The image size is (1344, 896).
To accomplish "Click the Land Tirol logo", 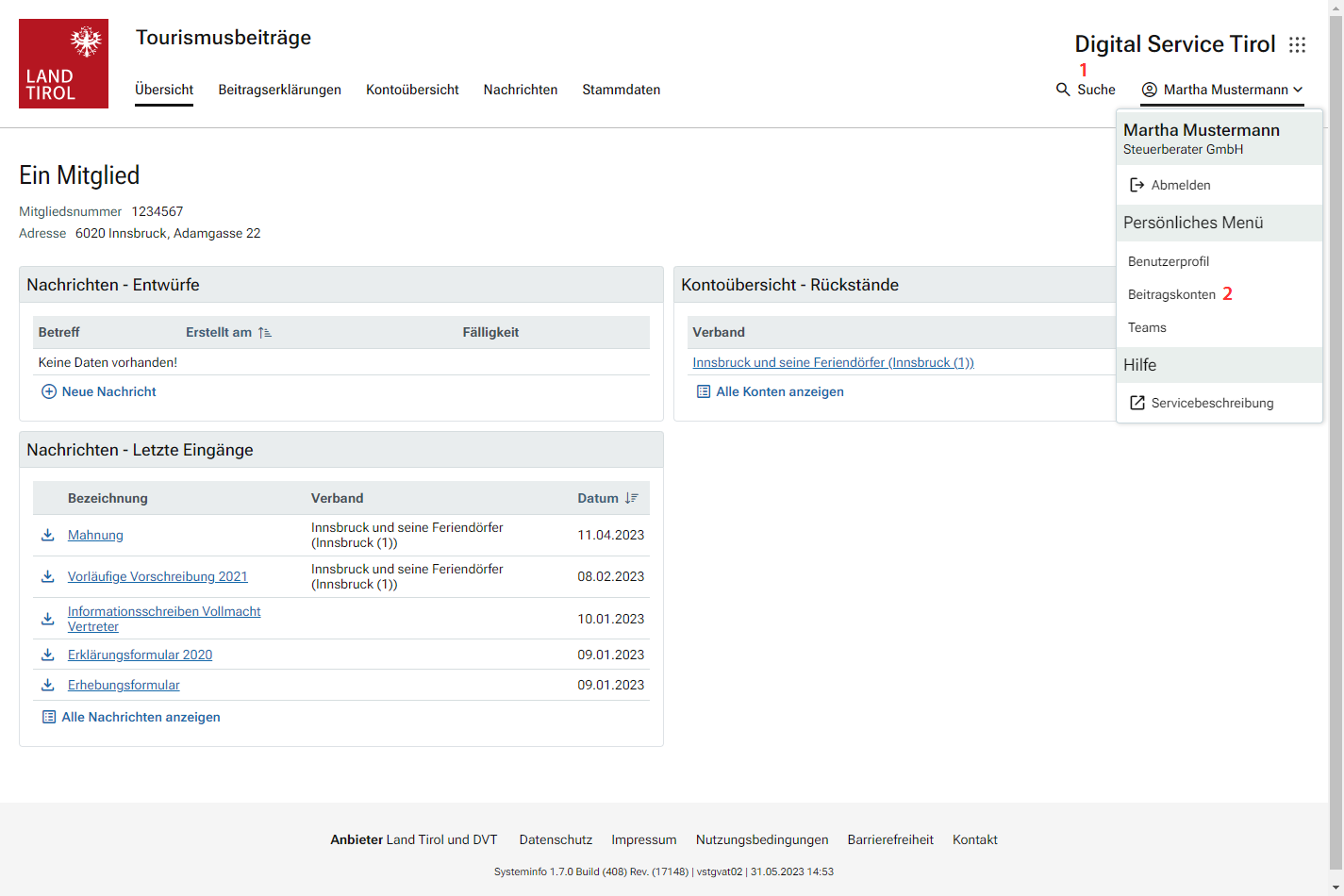I will point(63,63).
